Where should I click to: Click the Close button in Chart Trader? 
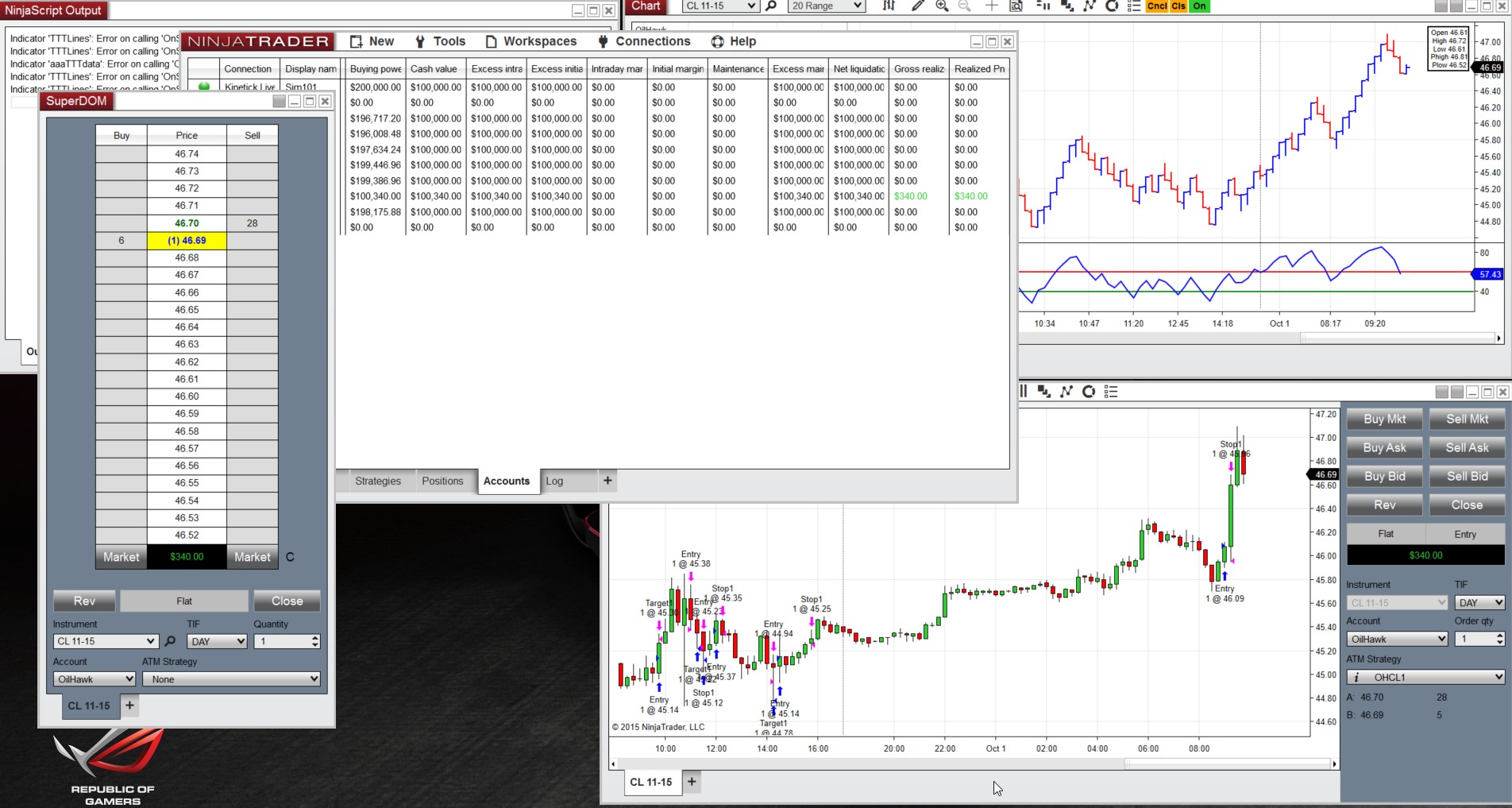1467,505
